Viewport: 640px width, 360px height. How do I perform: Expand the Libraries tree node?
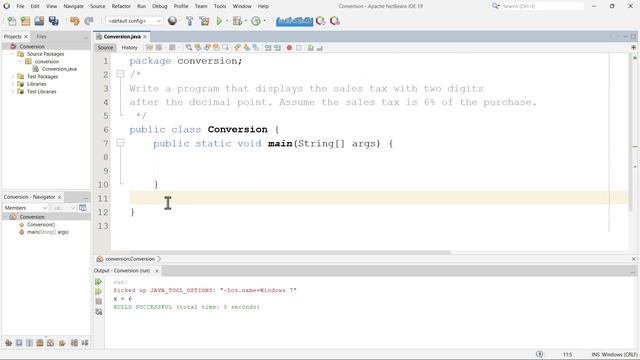(13, 84)
